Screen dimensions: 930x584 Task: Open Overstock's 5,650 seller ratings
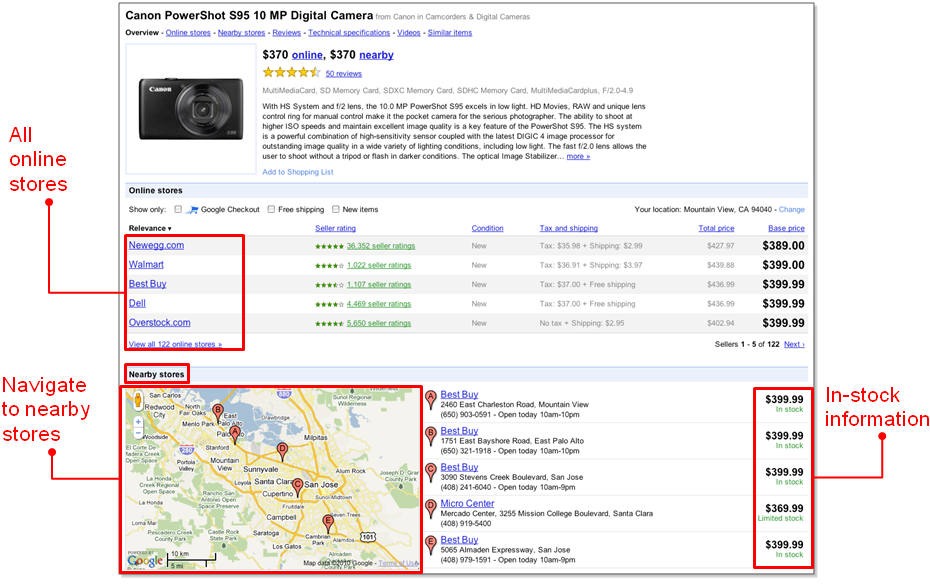[x=379, y=323]
